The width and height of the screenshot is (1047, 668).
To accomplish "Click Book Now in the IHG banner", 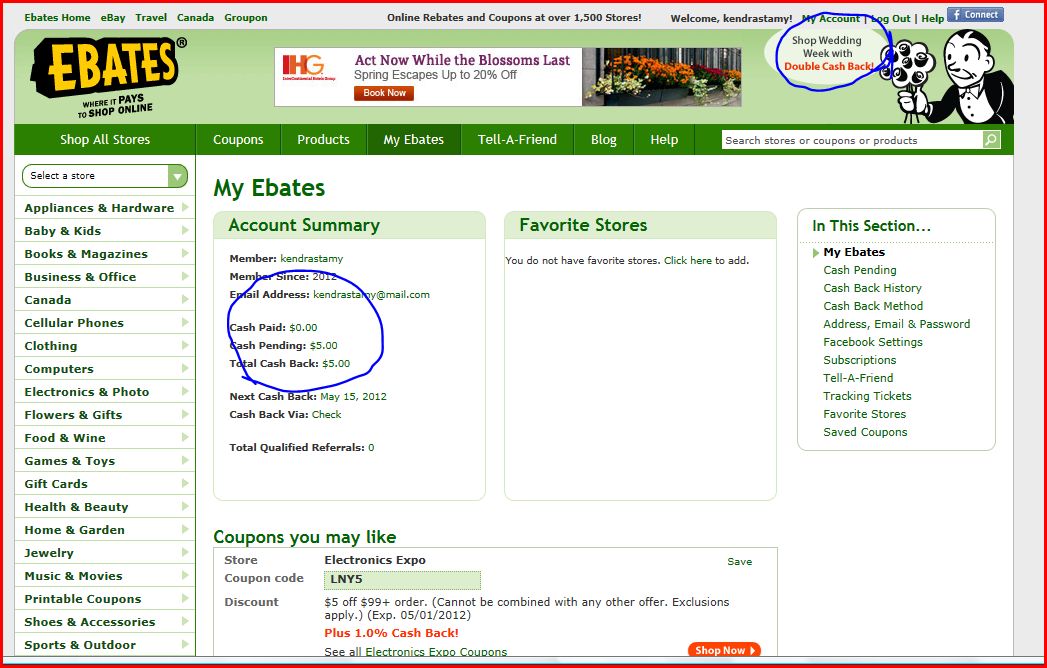I will [x=384, y=93].
